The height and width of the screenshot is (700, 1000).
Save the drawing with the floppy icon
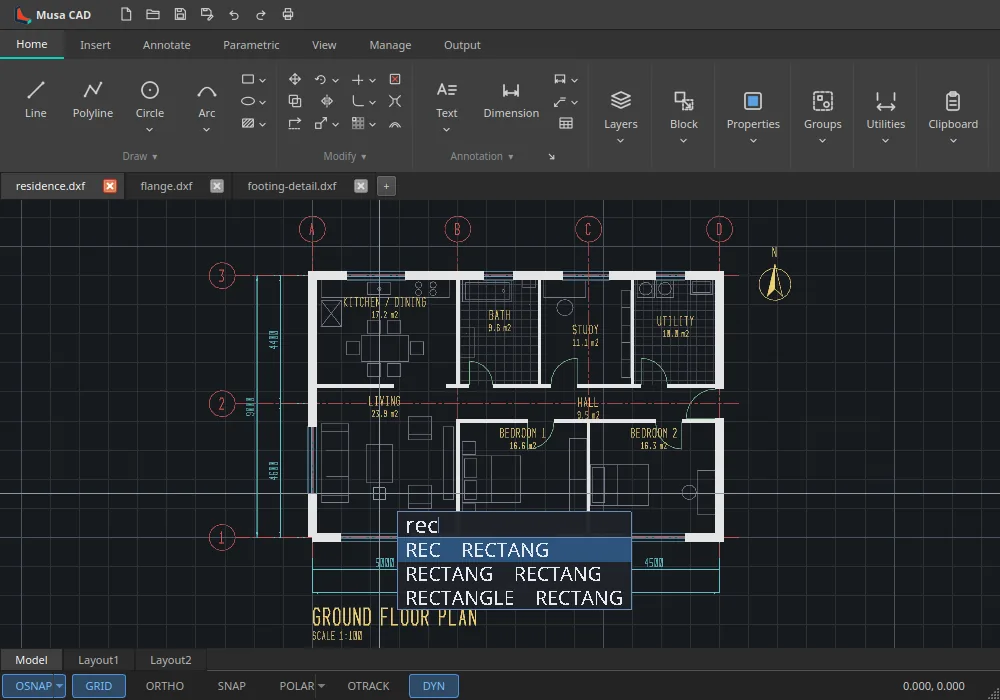tap(180, 14)
